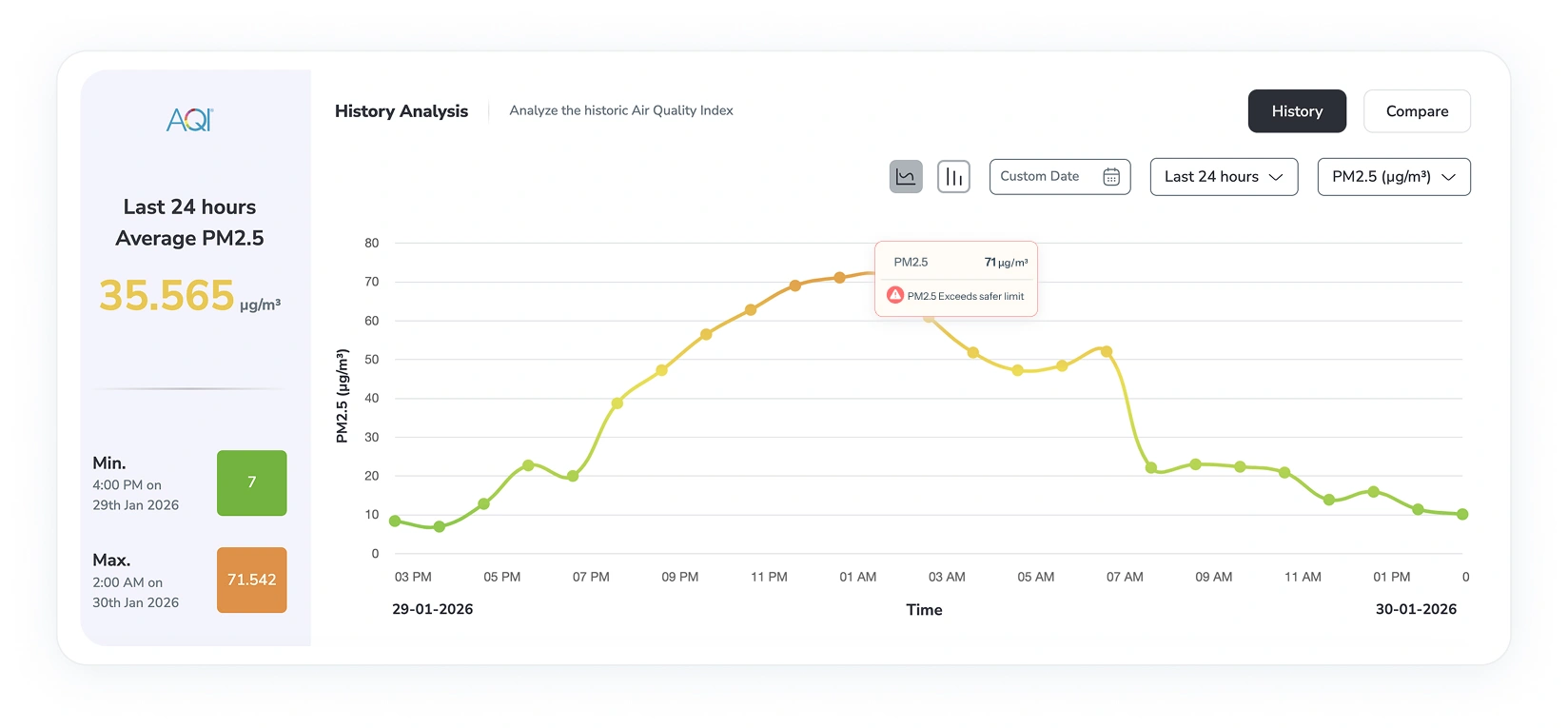Click the 29-01-2026 start date label
Image resolution: width=1568 pixels, height=728 pixels.
[x=433, y=609]
